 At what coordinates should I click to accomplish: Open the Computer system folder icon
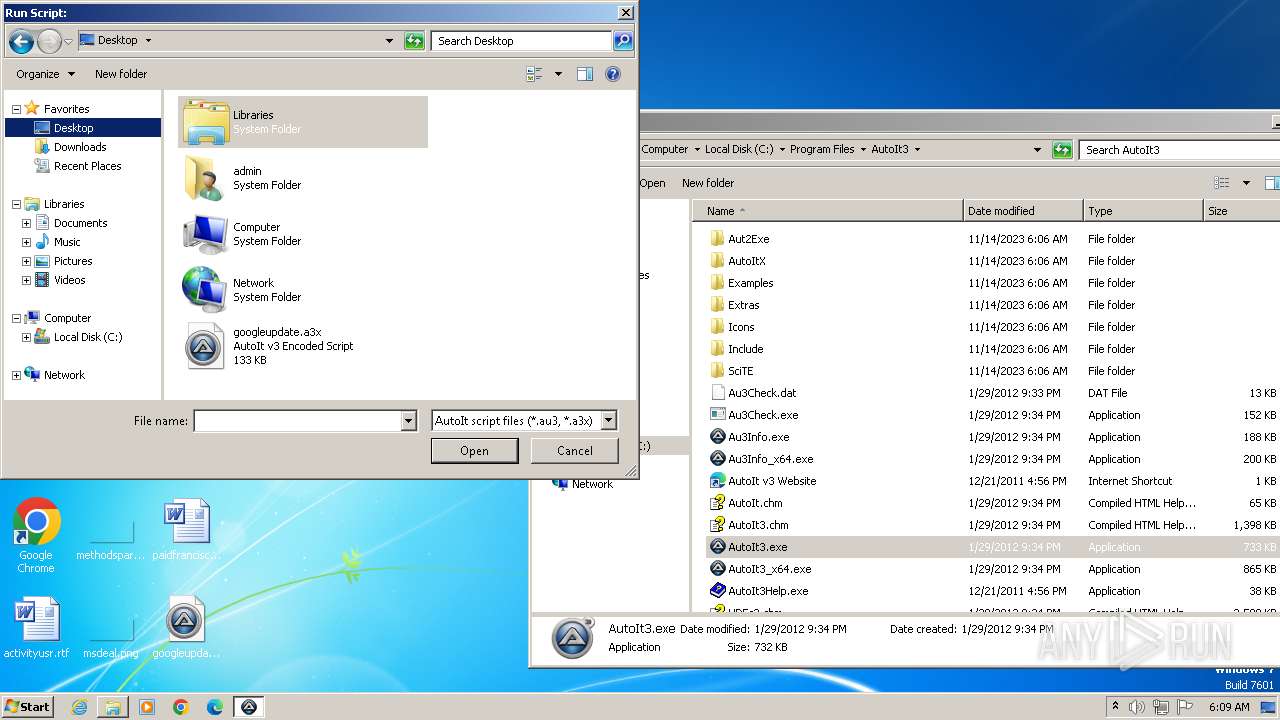(x=205, y=234)
